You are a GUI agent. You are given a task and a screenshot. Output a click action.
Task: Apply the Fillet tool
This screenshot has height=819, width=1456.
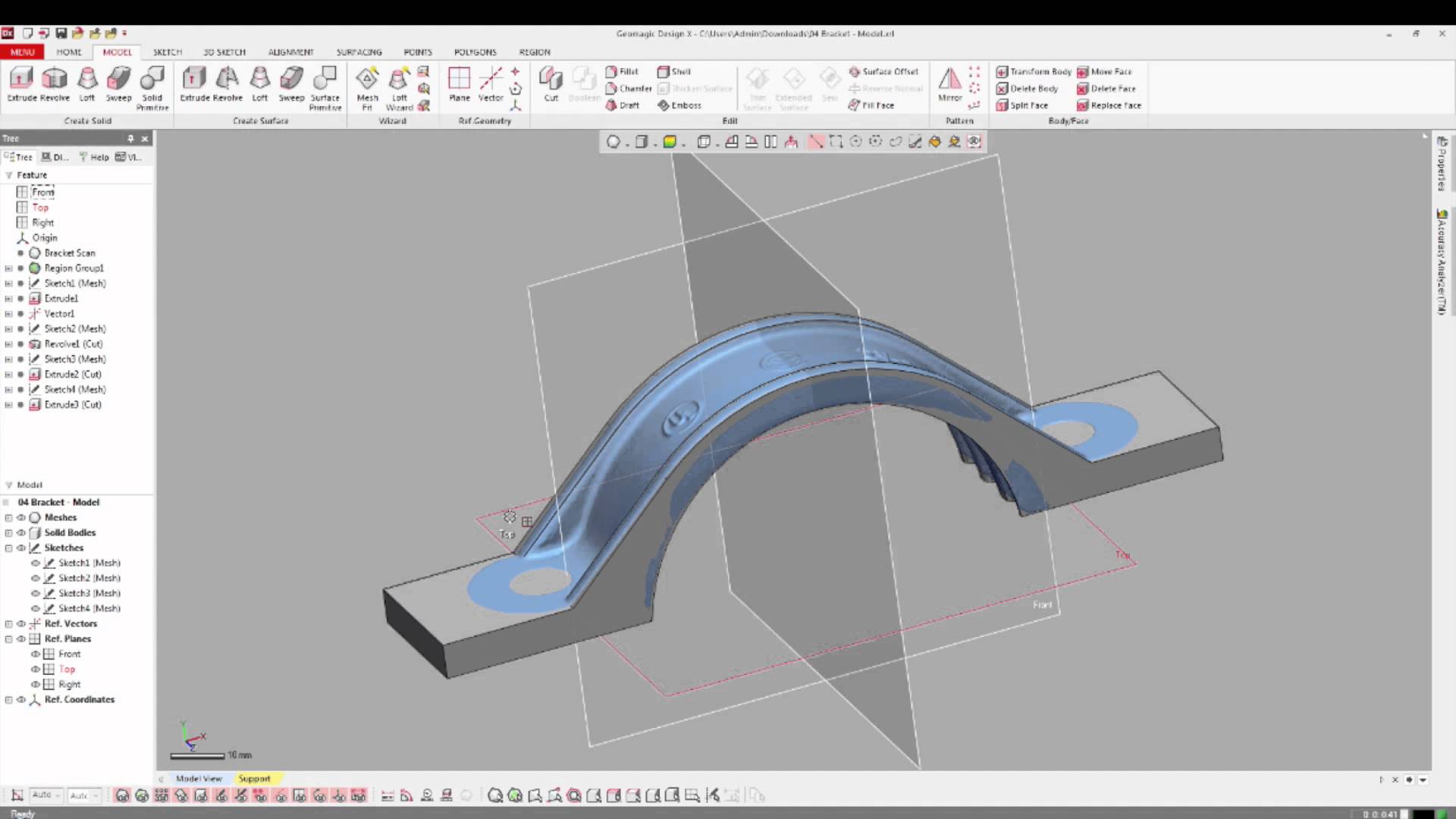[622, 71]
